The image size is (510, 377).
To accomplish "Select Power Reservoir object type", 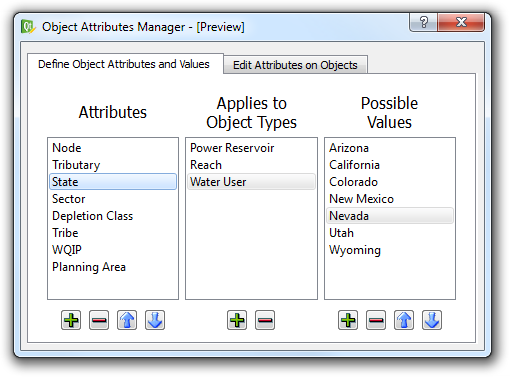I will [x=251, y=148].
